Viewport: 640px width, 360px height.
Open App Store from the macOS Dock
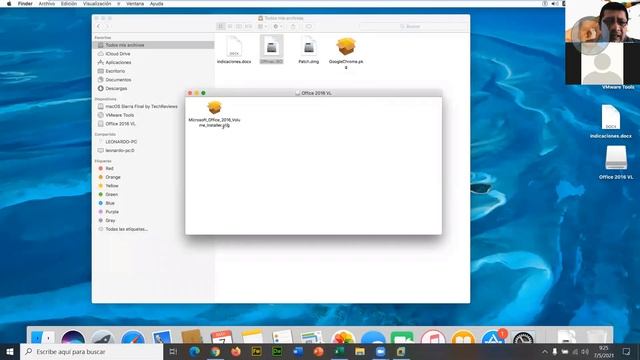point(493,338)
